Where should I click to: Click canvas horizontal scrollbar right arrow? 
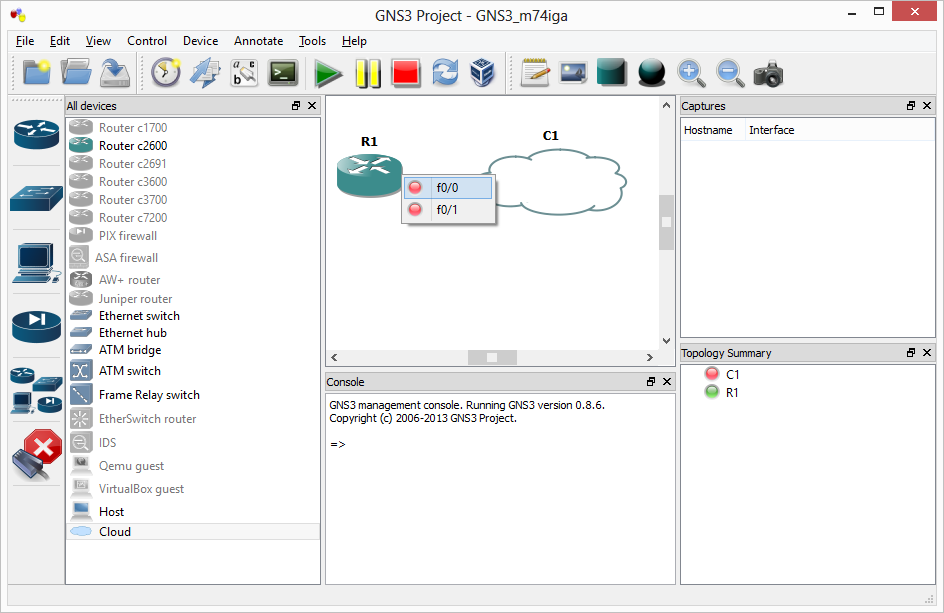(650, 357)
